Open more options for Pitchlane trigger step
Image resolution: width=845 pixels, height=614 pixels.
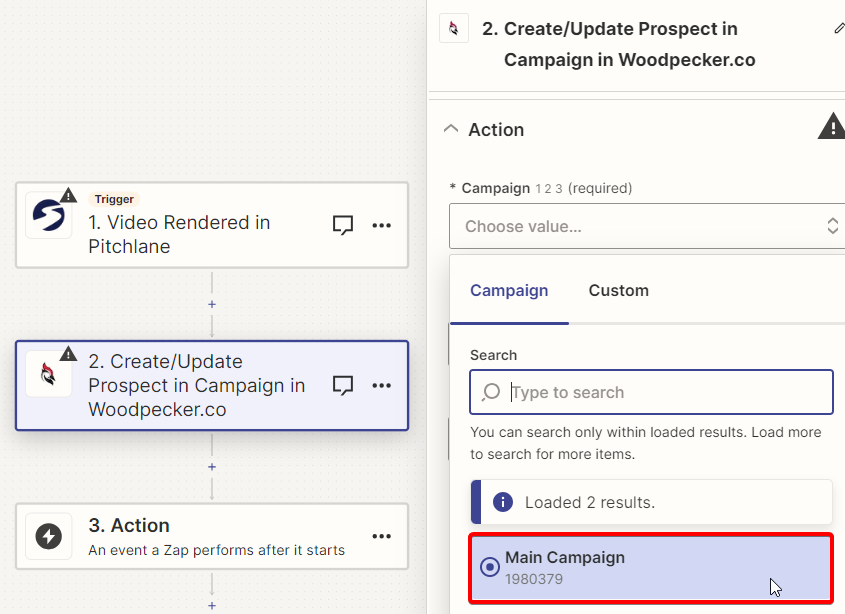(382, 225)
